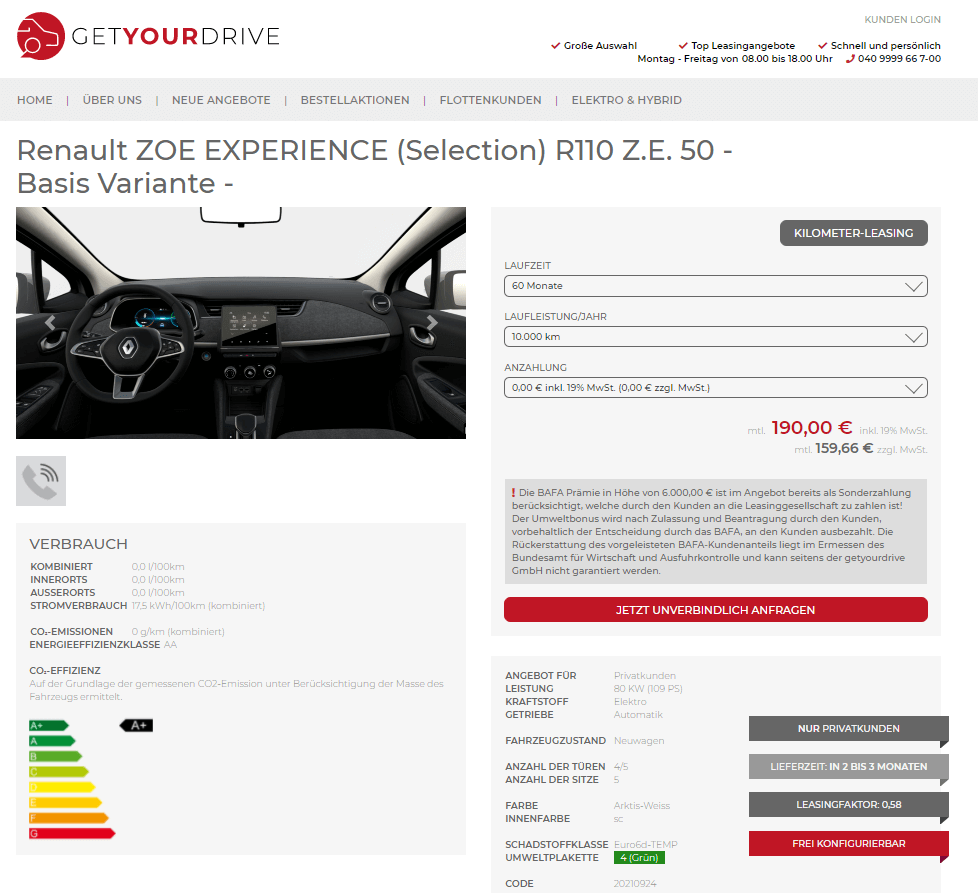This screenshot has height=893, width=978.
Task: Click the 159,66 € net price
Action: (844, 448)
